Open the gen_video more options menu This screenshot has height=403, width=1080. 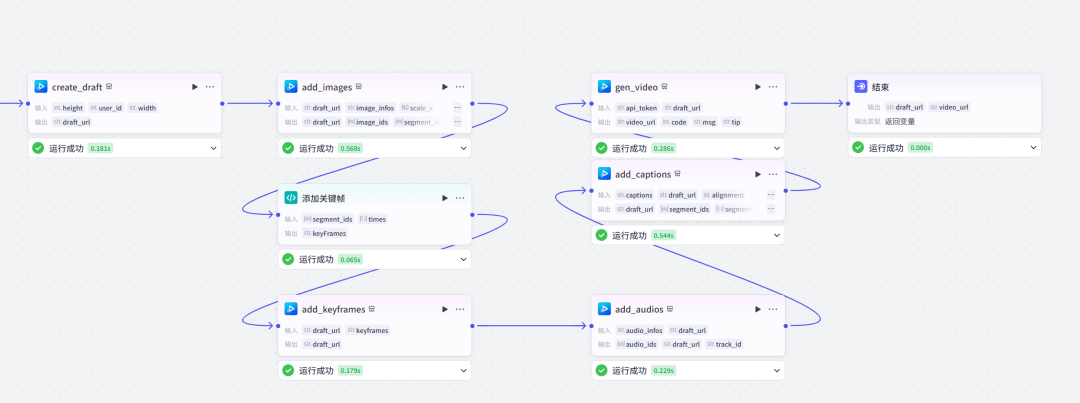coord(774,87)
